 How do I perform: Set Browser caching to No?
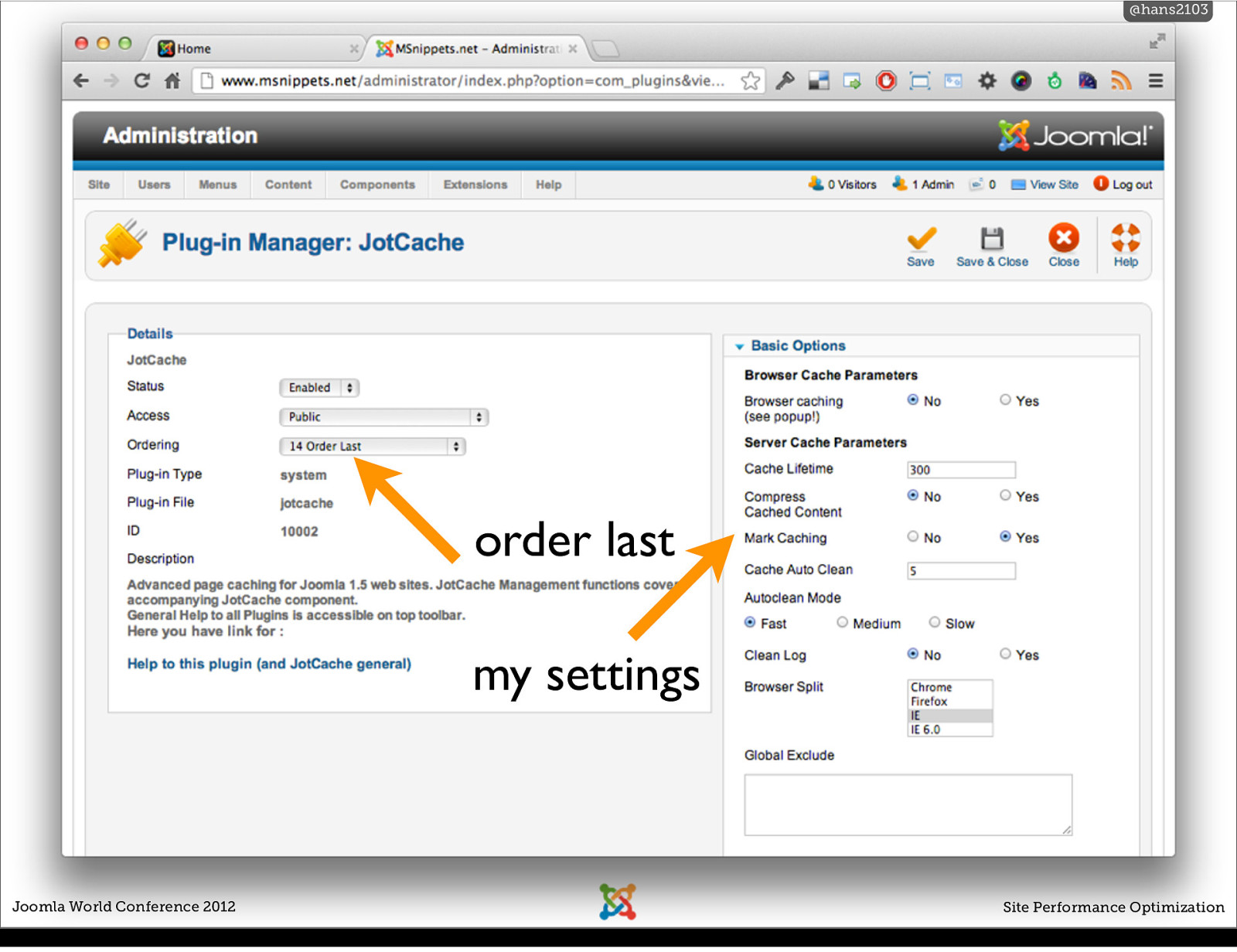[x=913, y=400]
